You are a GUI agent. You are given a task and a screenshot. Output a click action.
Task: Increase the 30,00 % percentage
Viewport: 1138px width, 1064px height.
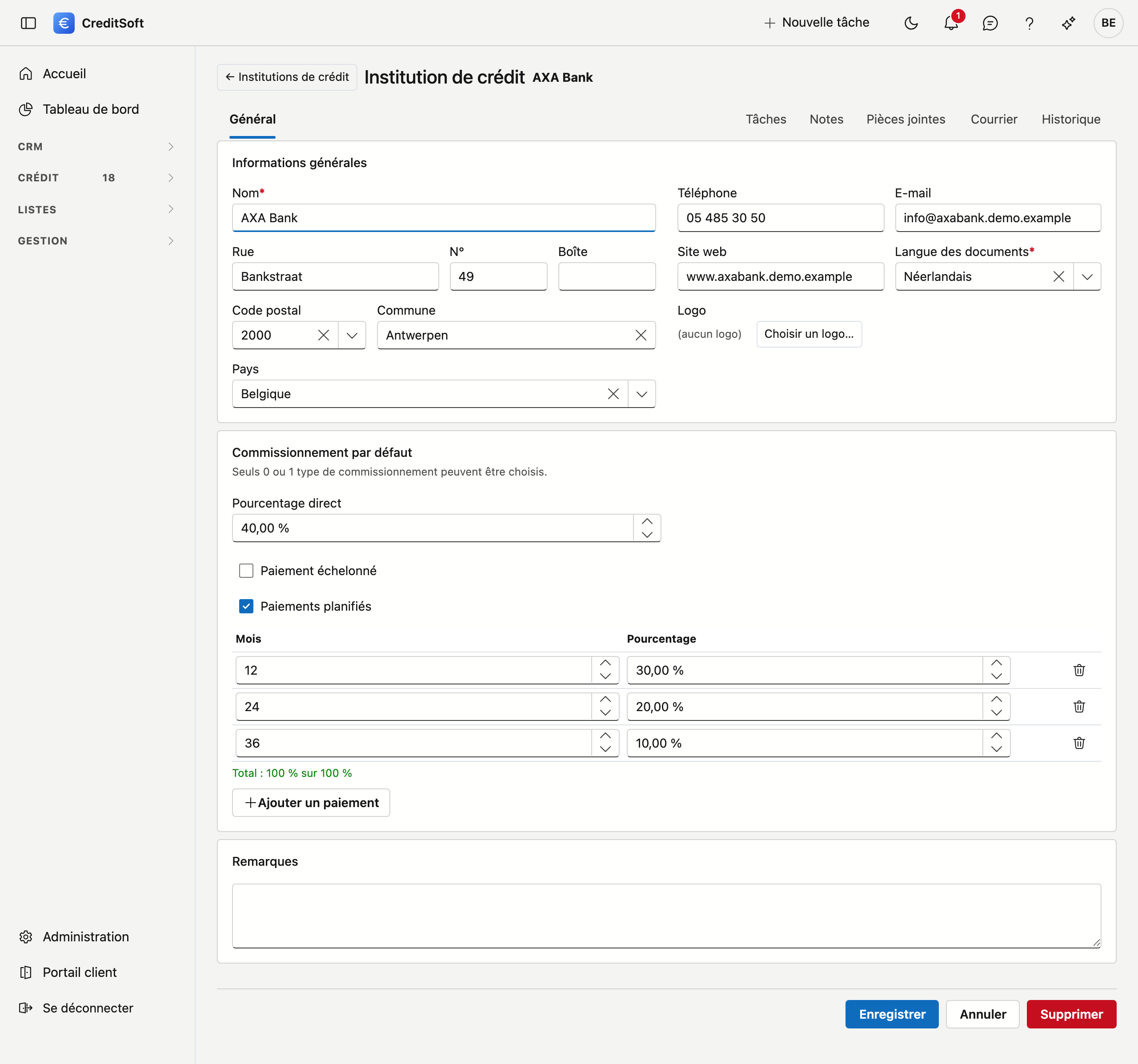(997, 664)
